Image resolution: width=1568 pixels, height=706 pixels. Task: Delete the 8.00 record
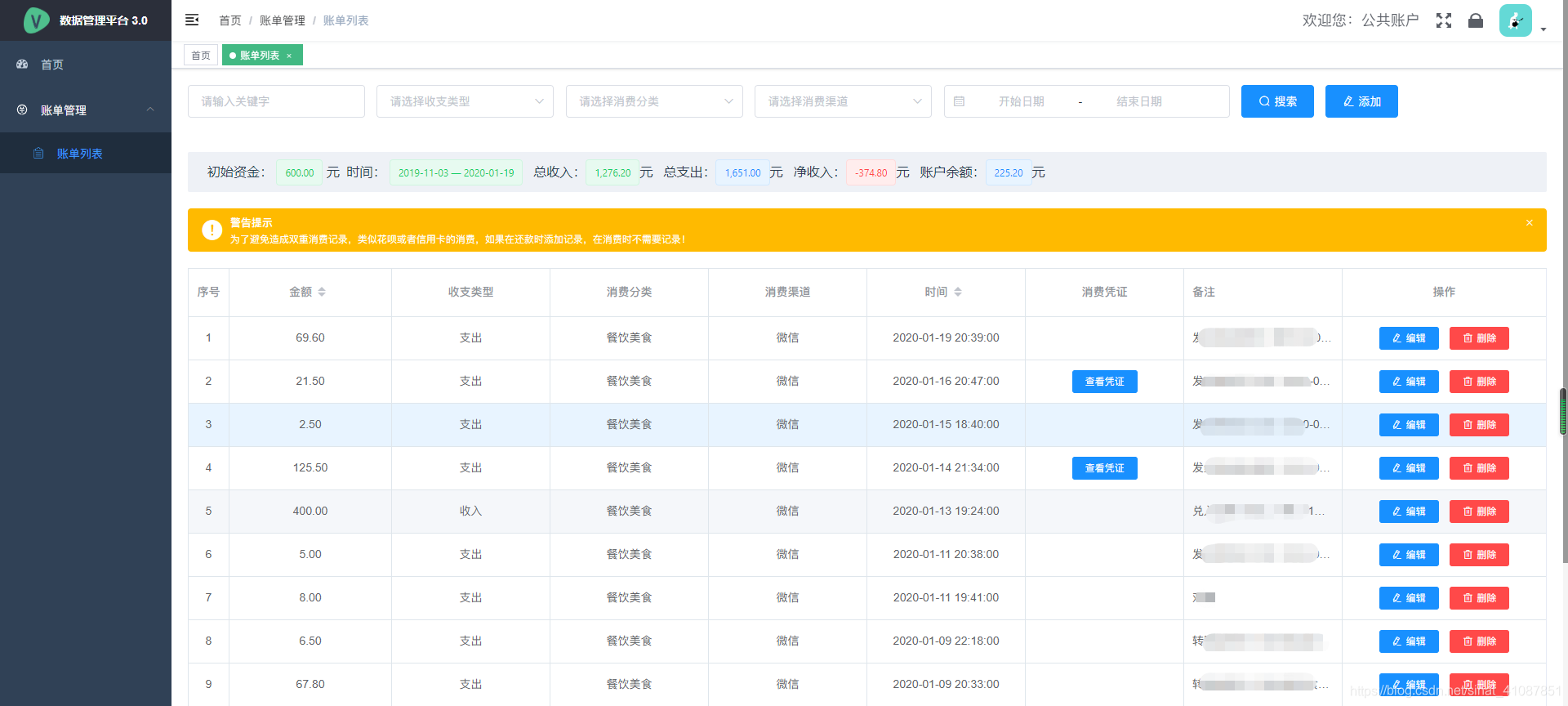[1479, 598]
